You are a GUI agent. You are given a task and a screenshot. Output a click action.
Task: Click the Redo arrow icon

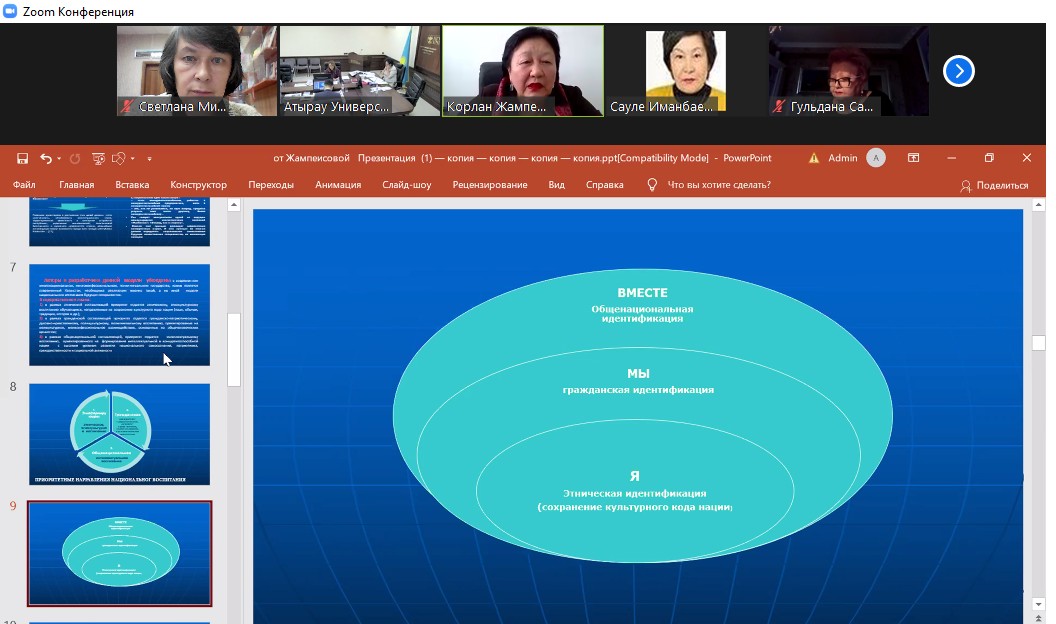pos(75,158)
